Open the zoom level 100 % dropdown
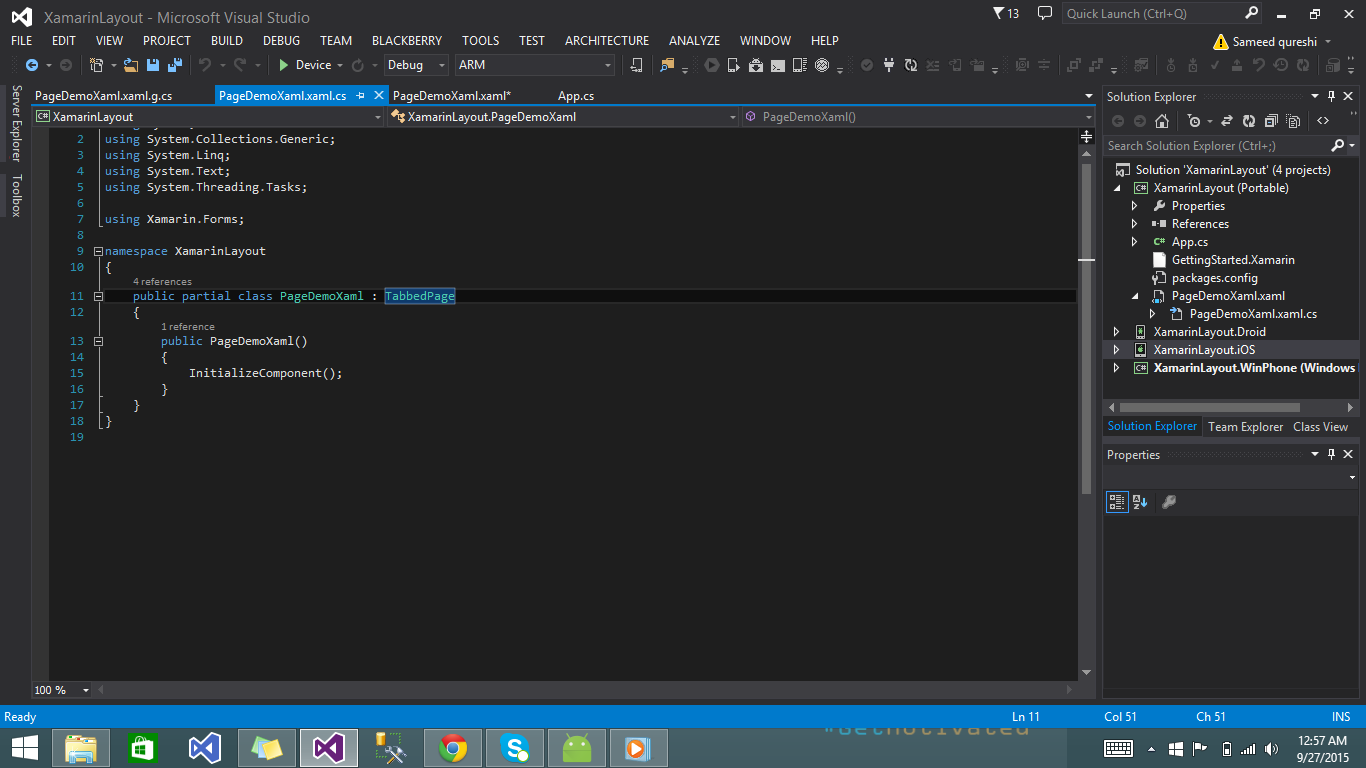This screenshot has width=1366, height=768. click(62, 690)
